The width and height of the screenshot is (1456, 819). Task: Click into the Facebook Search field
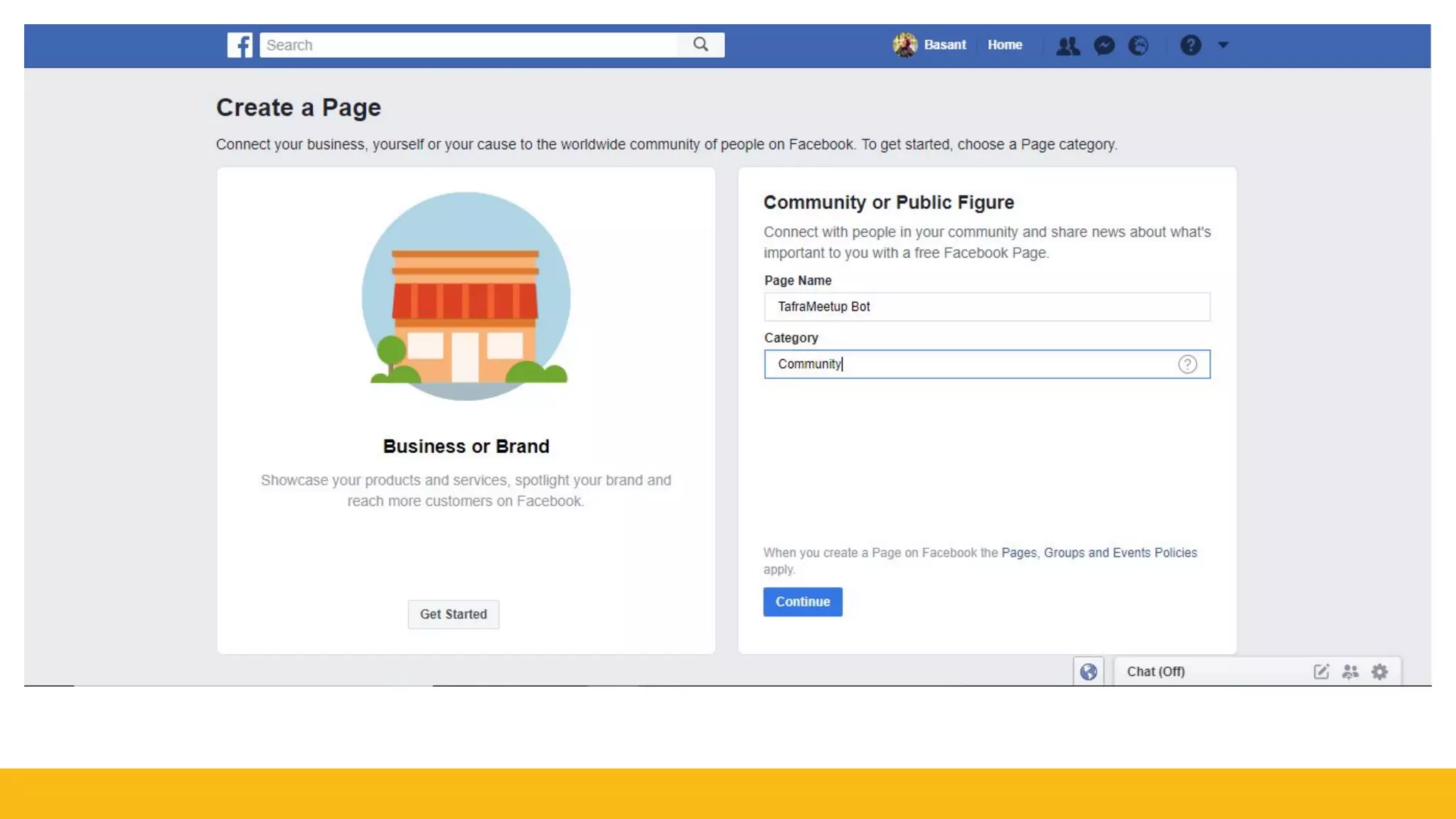469,45
